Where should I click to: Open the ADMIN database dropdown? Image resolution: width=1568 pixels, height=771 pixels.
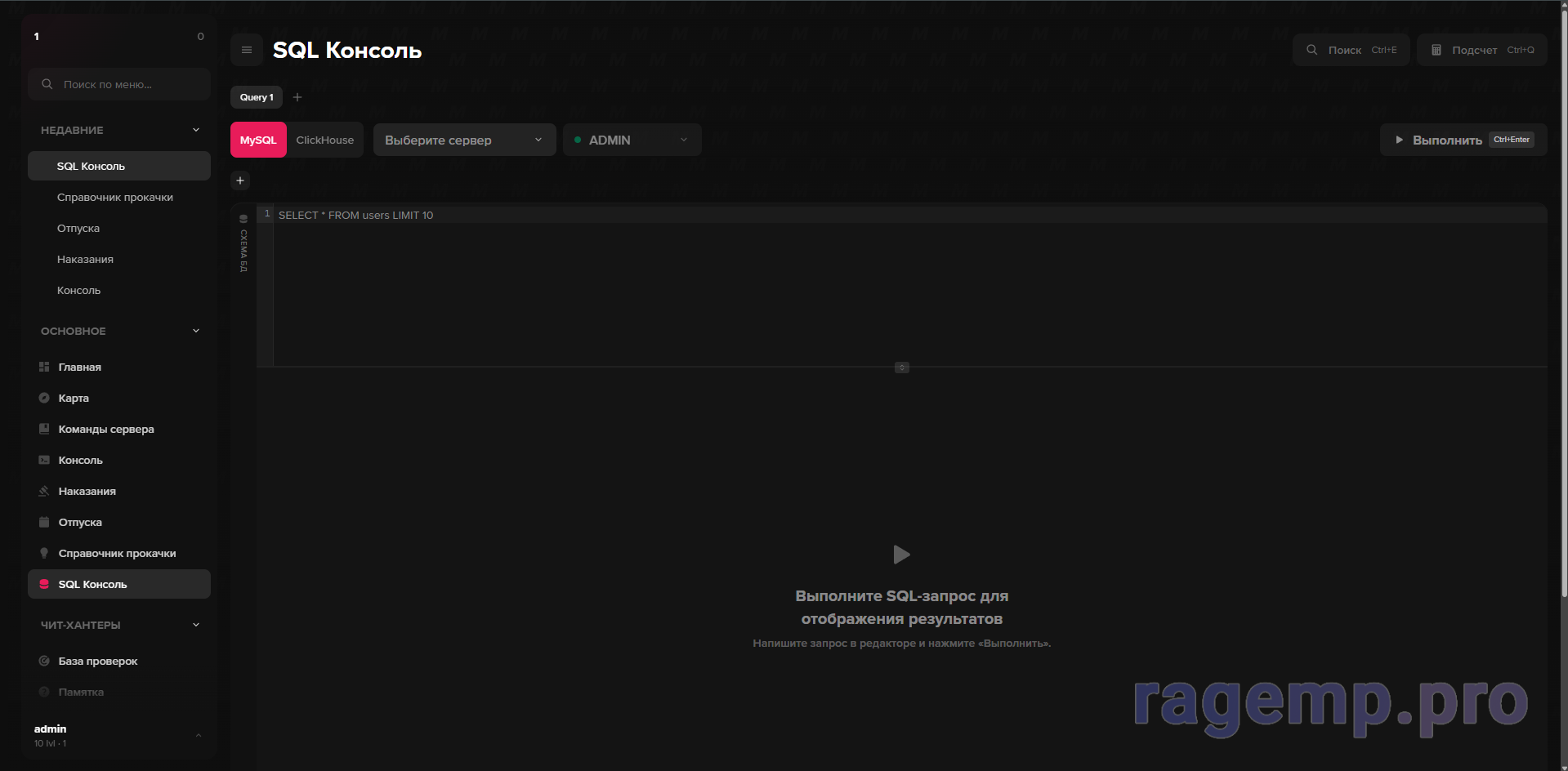click(632, 140)
